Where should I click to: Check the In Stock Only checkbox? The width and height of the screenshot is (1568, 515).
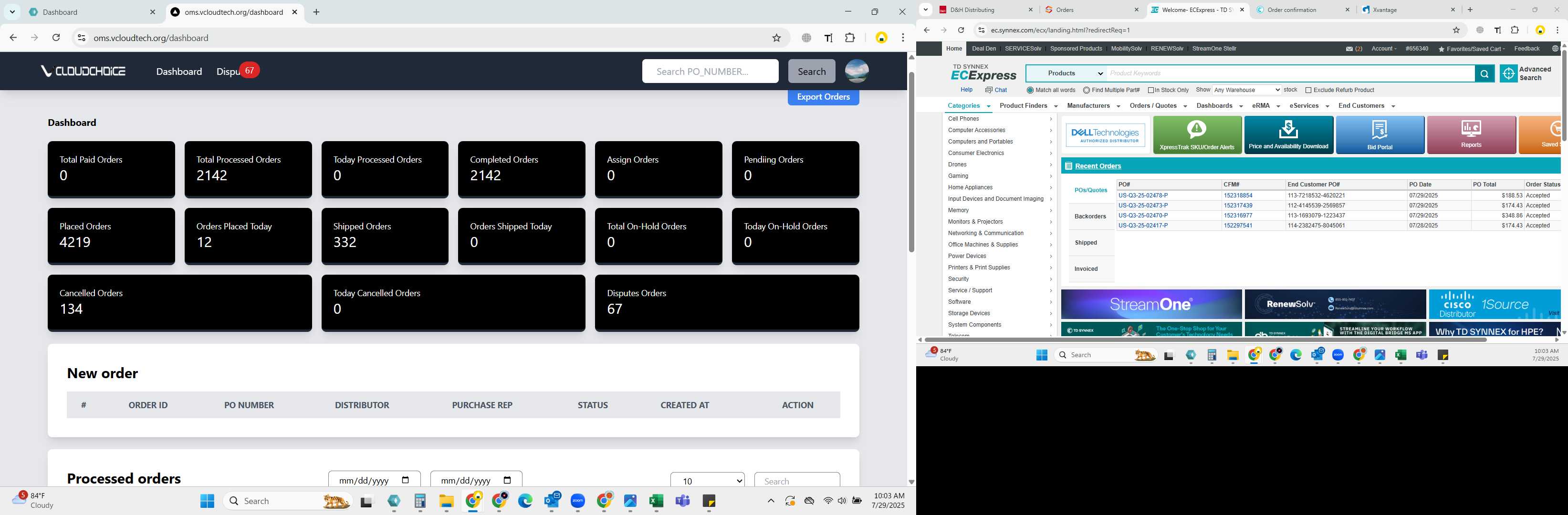click(1151, 90)
